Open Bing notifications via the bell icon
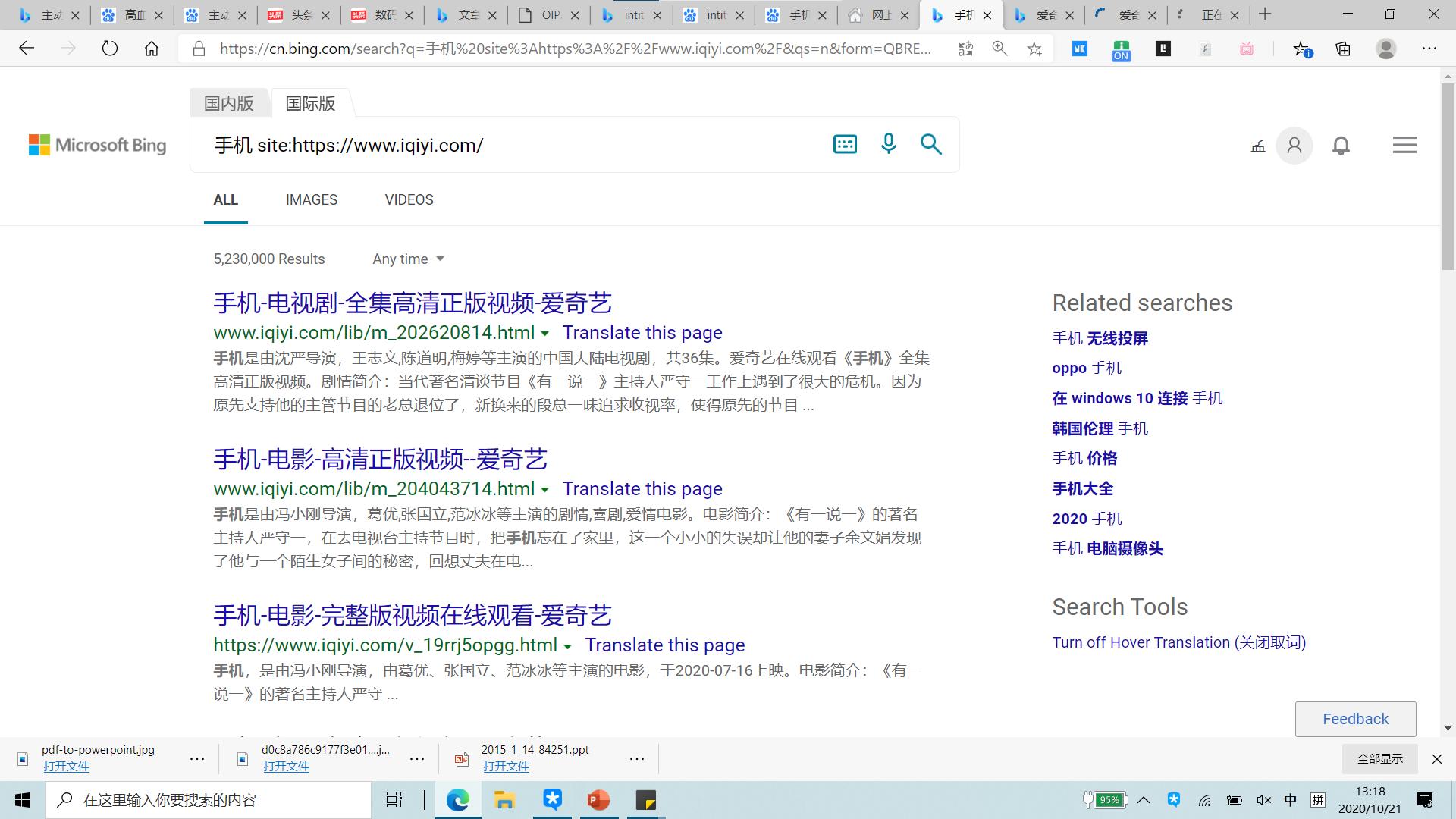This screenshot has width=1456, height=819. point(1341,146)
